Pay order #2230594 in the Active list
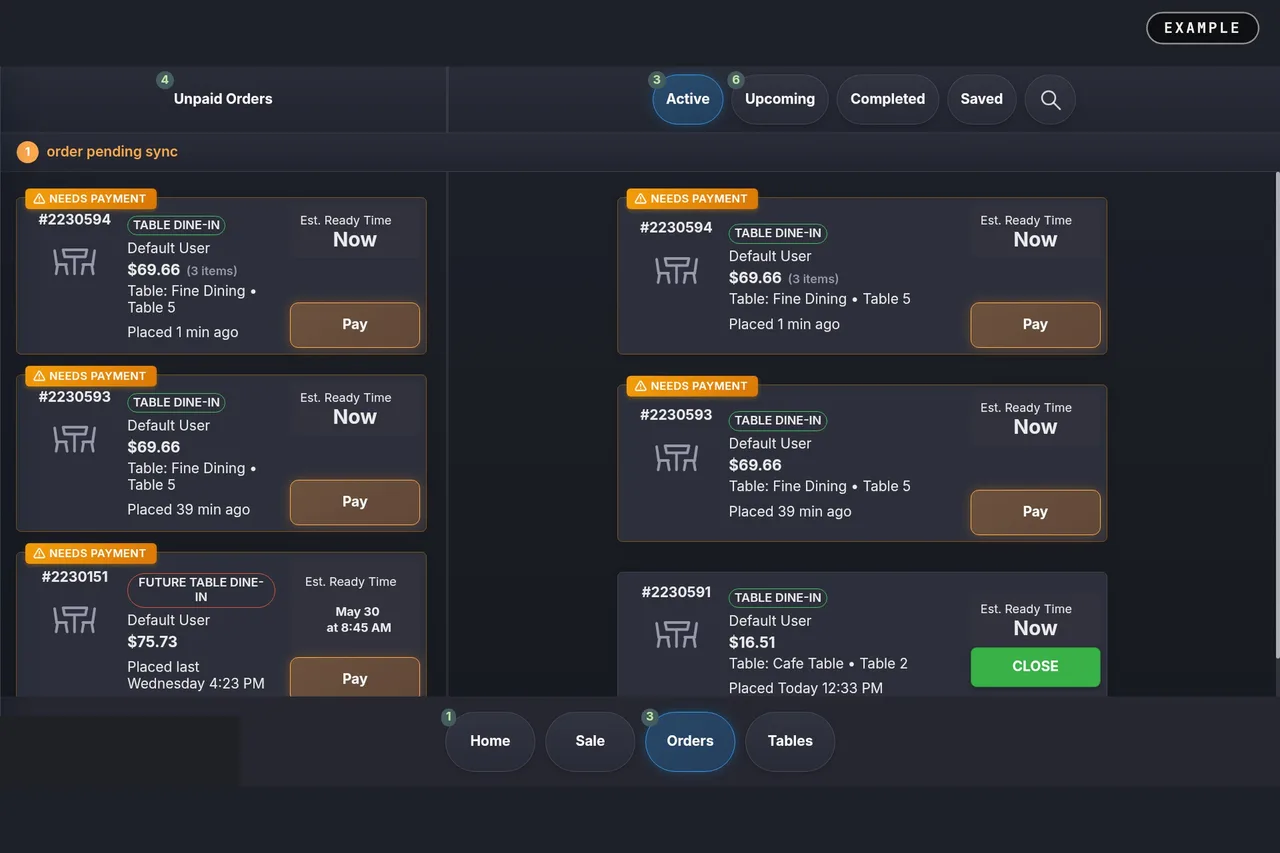This screenshot has height=853, width=1280. [1035, 325]
